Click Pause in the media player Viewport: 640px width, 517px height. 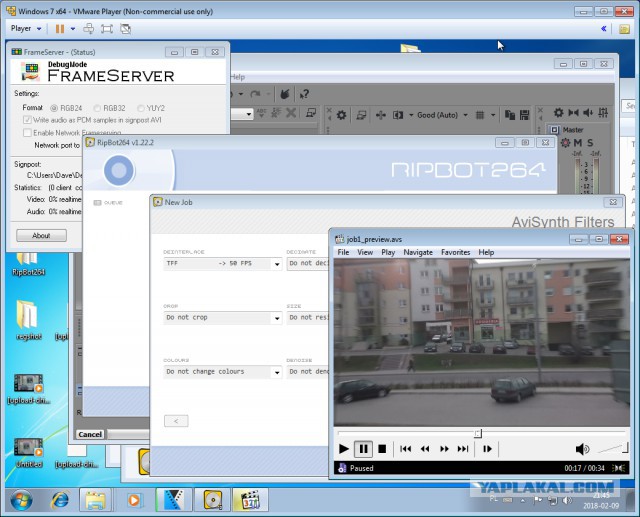click(x=363, y=449)
